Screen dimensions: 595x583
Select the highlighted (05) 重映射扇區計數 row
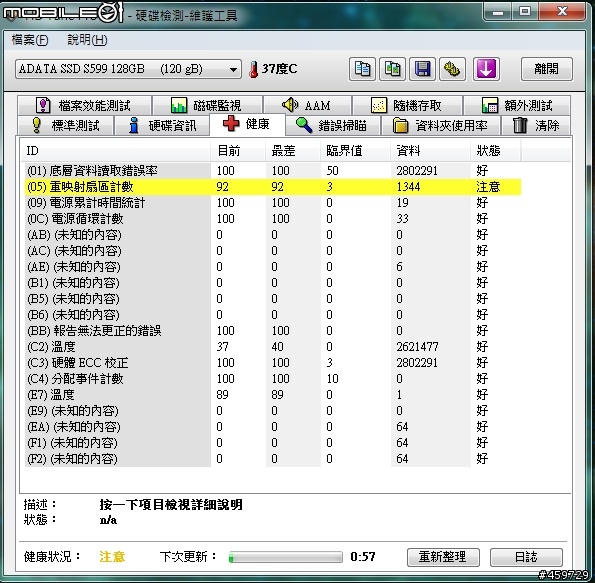tap(272, 187)
